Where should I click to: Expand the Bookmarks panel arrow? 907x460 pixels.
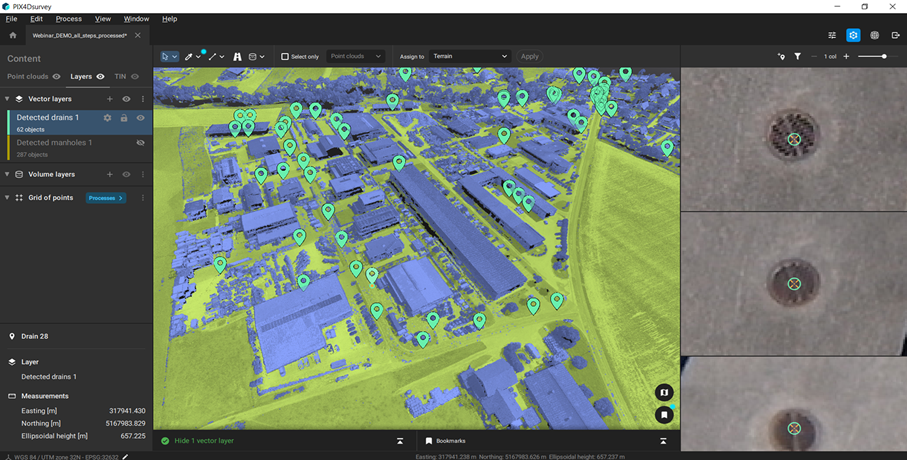pos(663,441)
